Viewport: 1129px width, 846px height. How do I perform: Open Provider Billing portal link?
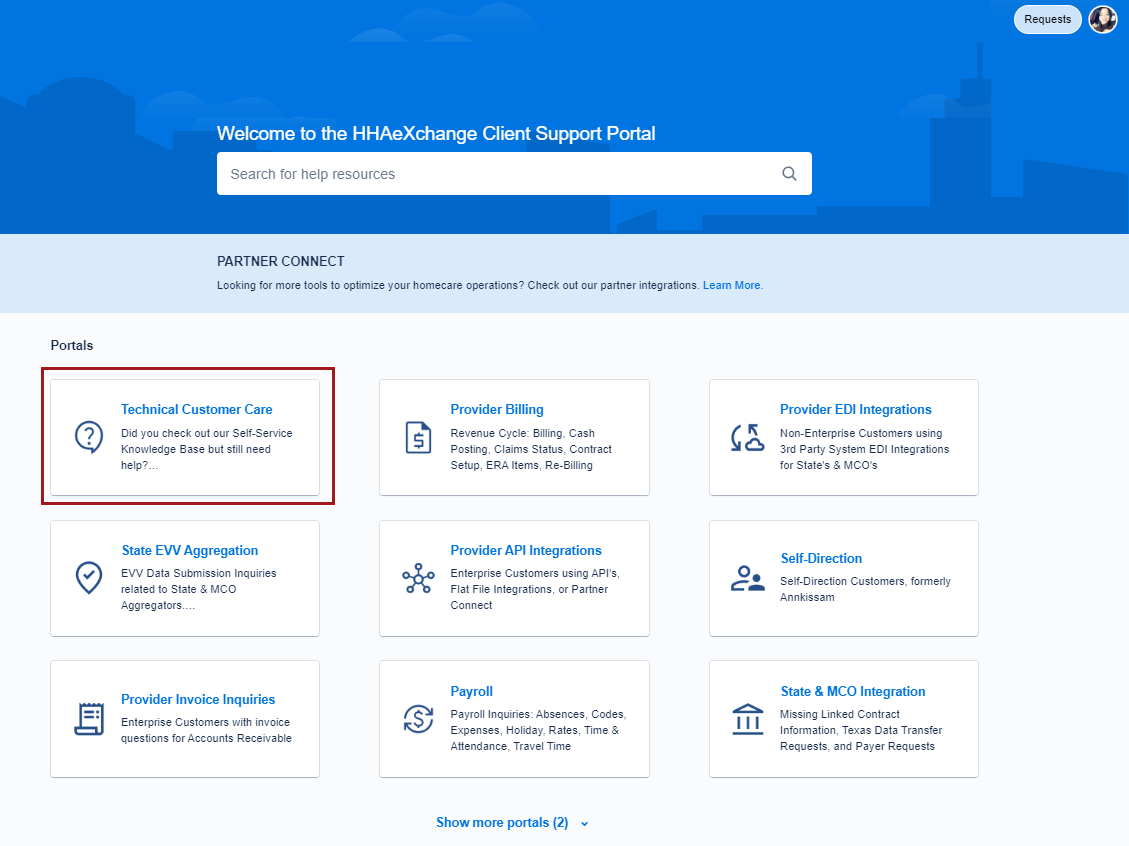click(497, 409)
